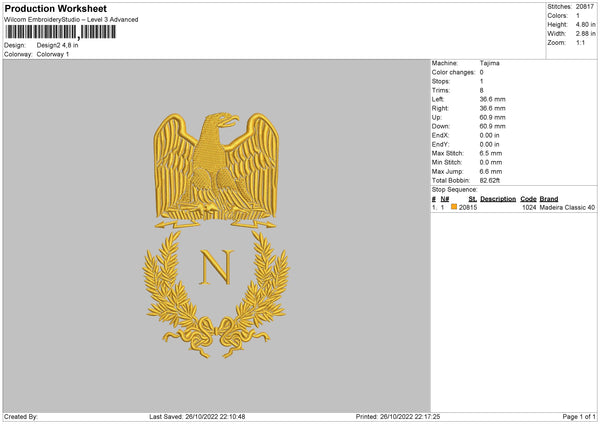Click the Height value 4.80 in
600x424 pixels.
click(x=585, y=24)
